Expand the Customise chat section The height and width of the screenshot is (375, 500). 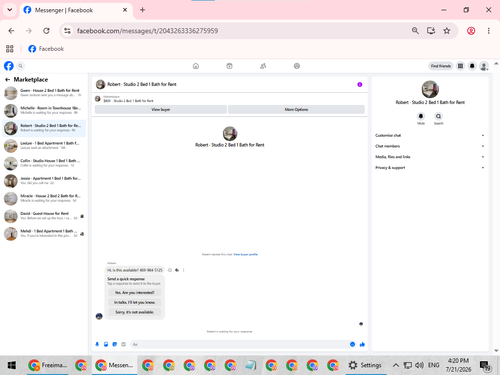click(x=430, y=135)
